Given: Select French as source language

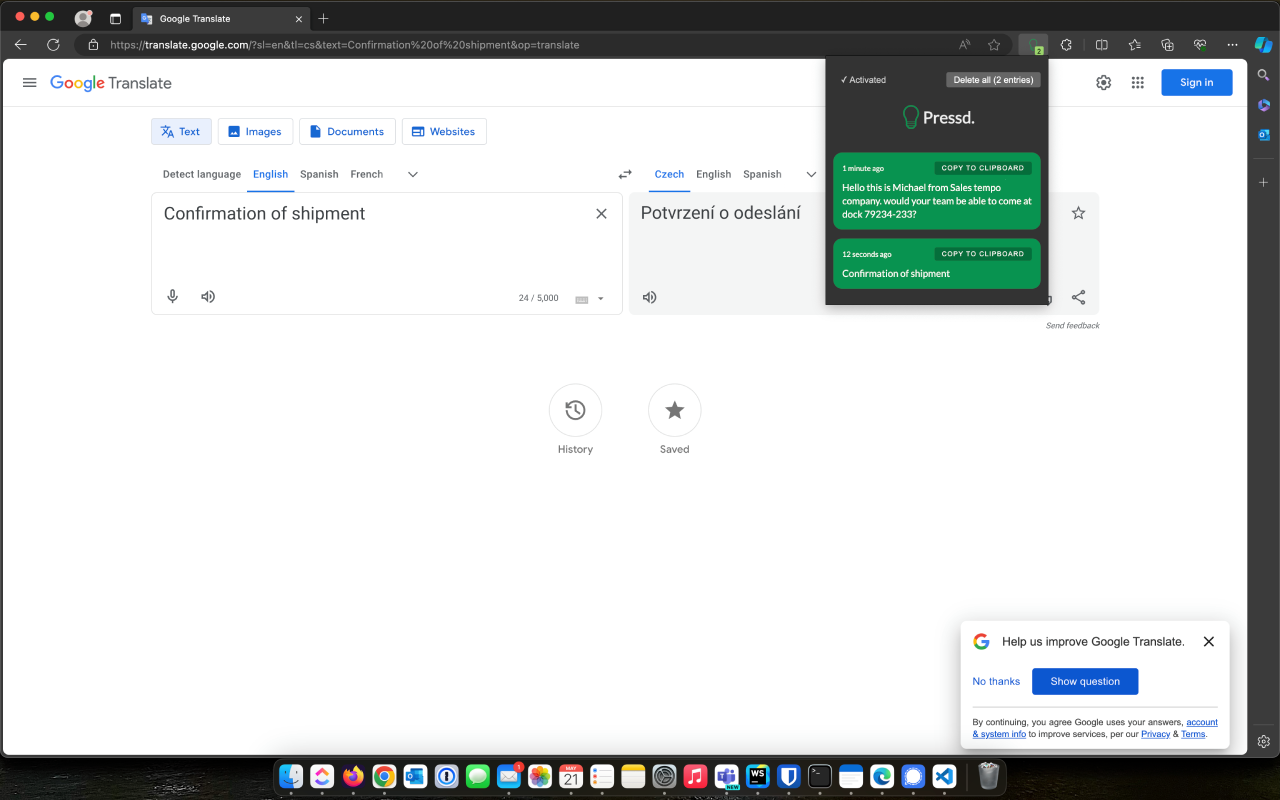Looking at the screenshot, I should [367, 174].
